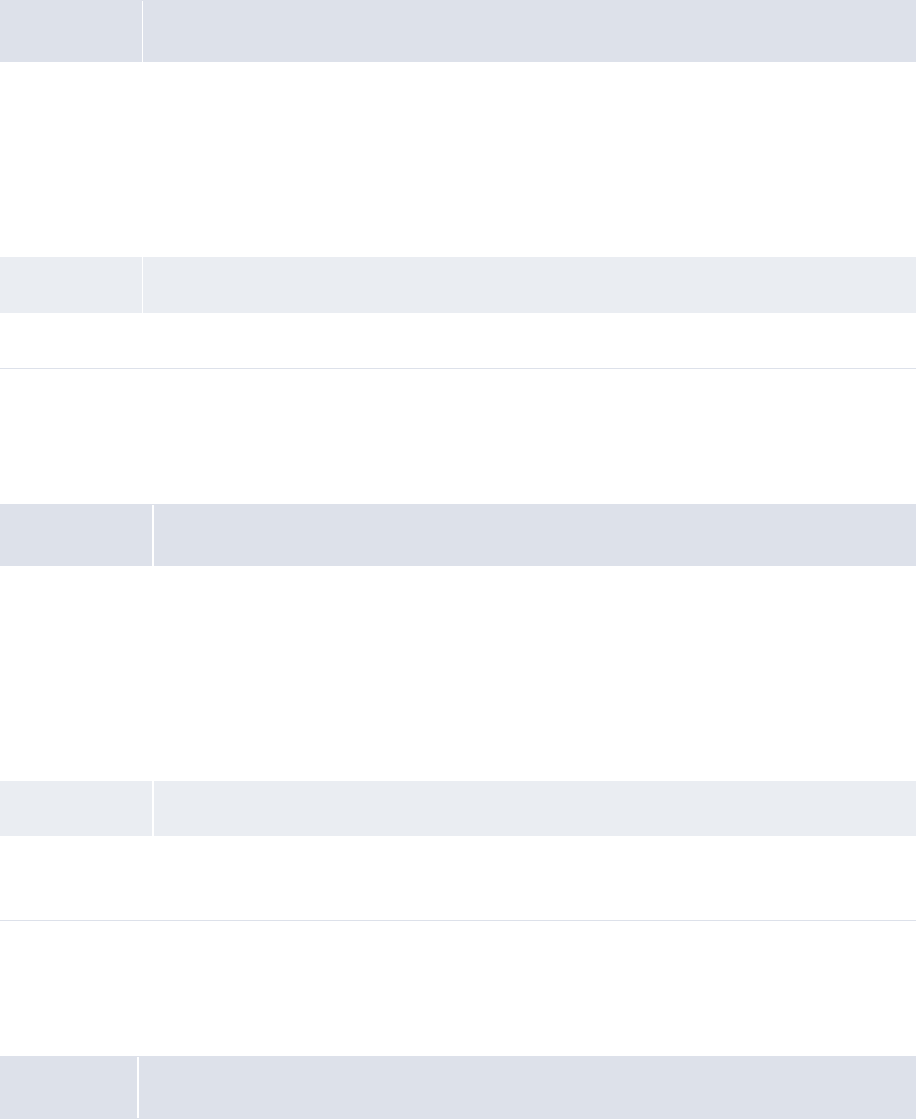
Task: Select the first table's wide light-gray row cell
Action: (528, 285)
